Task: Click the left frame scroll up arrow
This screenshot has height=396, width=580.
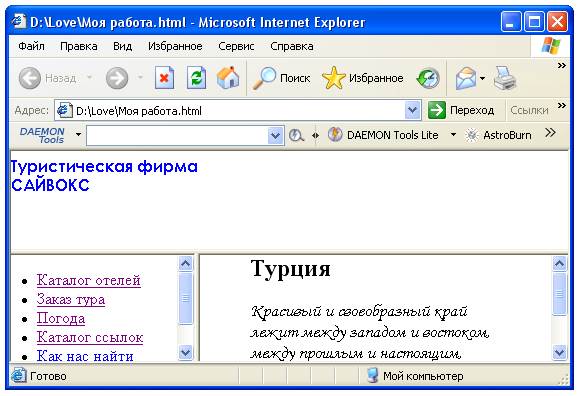Action: pyautogui.click(x=185, y=263)
